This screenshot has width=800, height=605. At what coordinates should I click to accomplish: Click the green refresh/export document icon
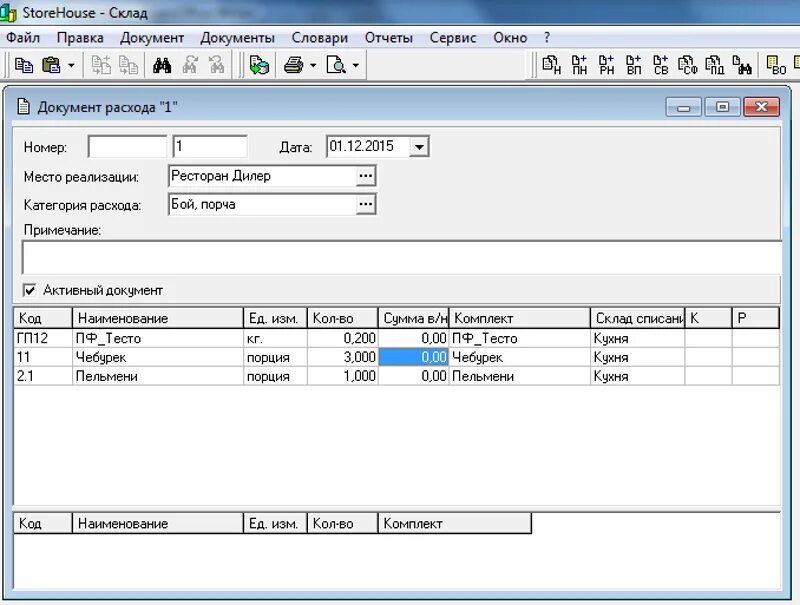259,65
